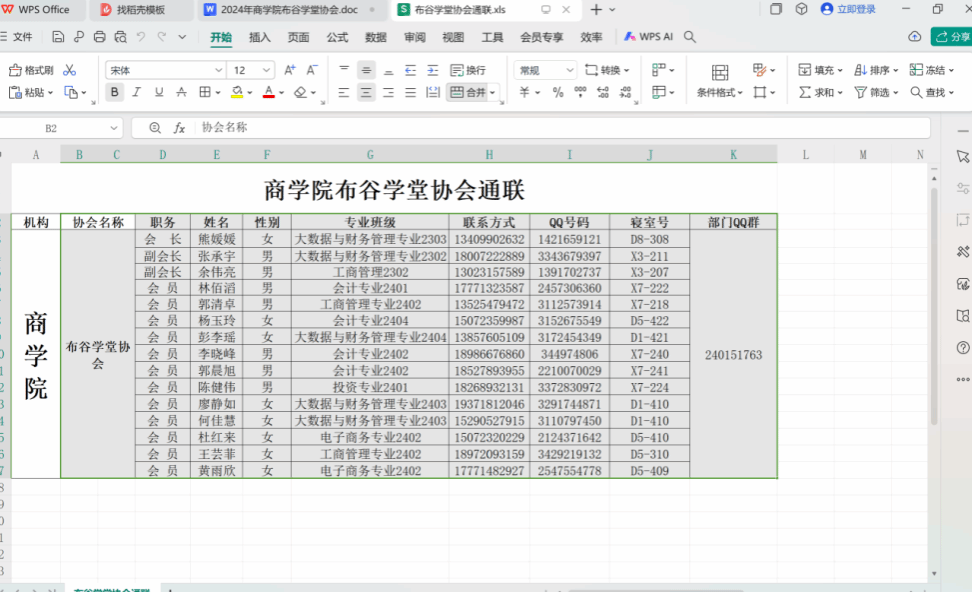Open the number format dropdown showing 常规
The image size is (972, 593).
[544, 70]
